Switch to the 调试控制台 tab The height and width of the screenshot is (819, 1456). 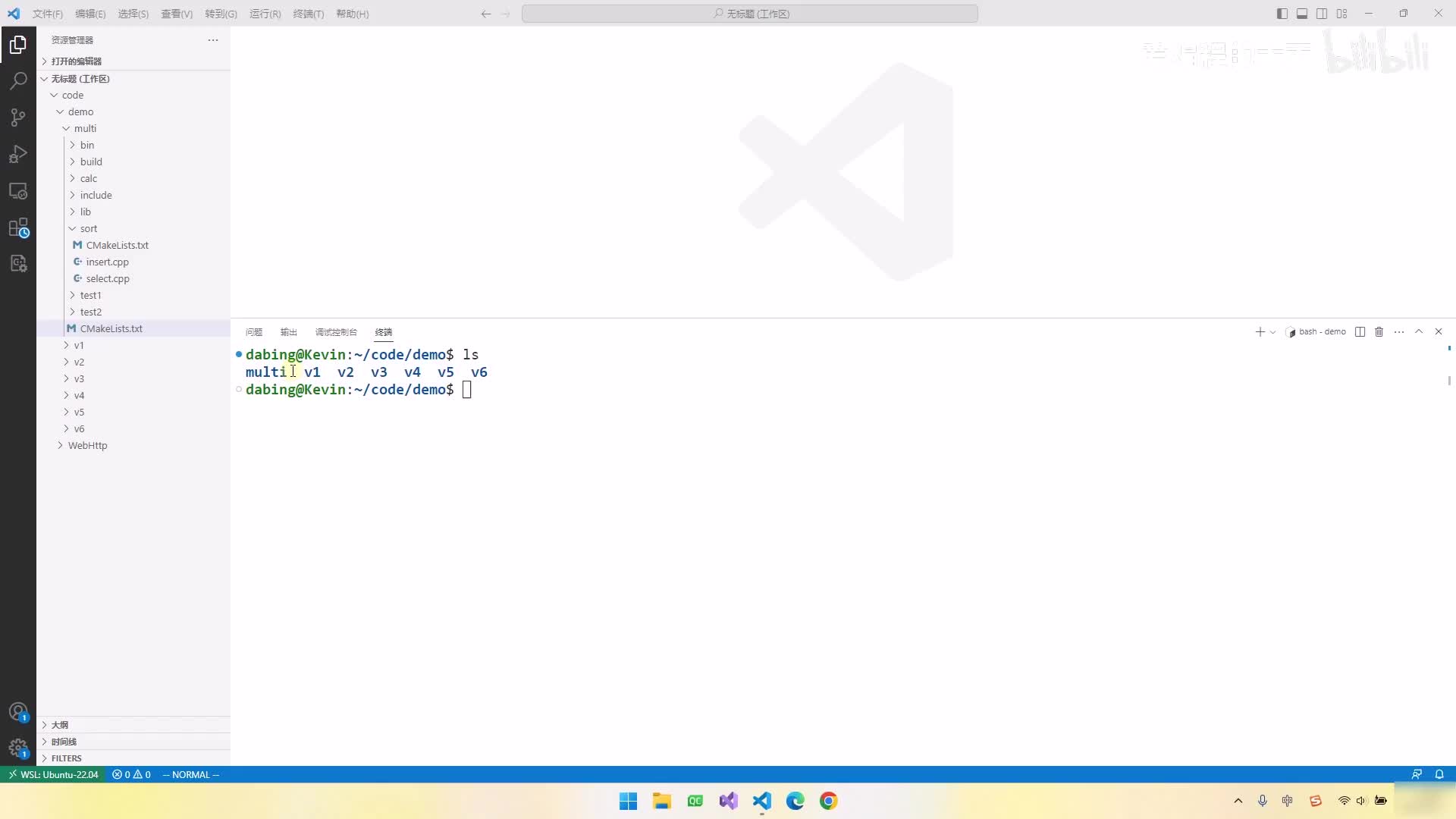[335, 332]
